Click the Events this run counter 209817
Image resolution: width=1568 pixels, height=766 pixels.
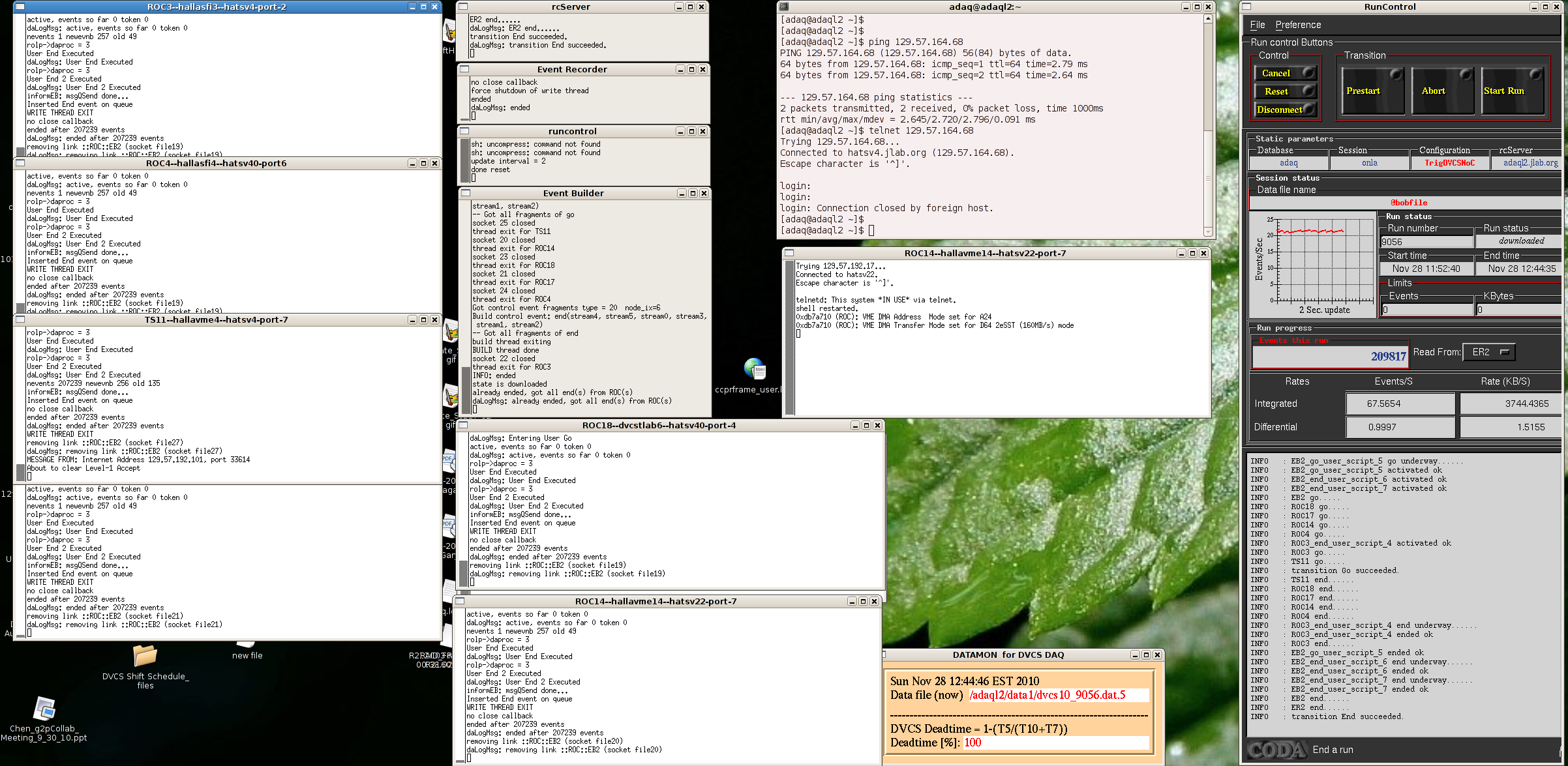(1331, 357)
